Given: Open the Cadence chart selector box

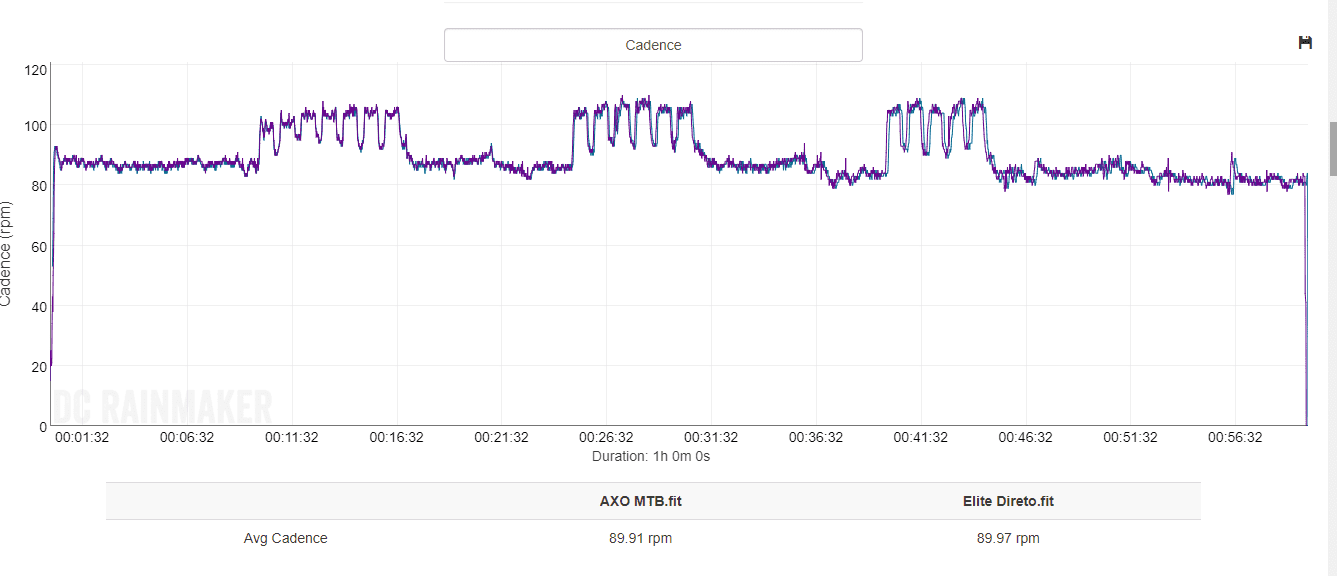Looking at the screenshot, I should click(653, 45).
